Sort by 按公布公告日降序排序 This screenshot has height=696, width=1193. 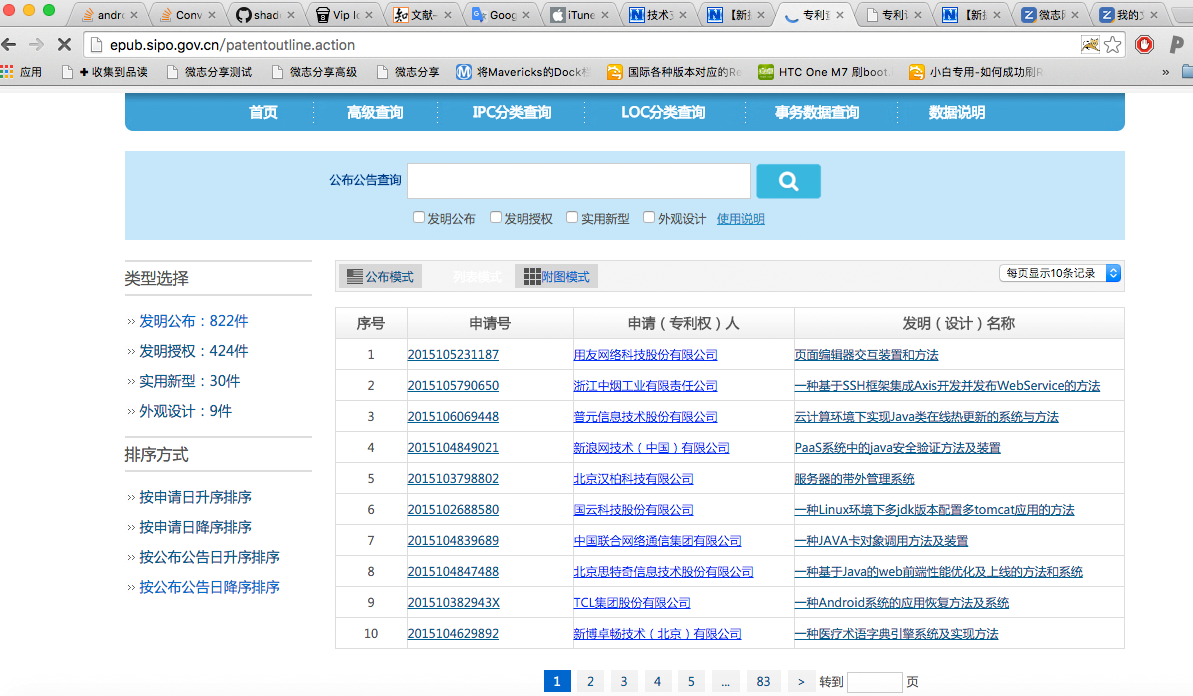209,587
